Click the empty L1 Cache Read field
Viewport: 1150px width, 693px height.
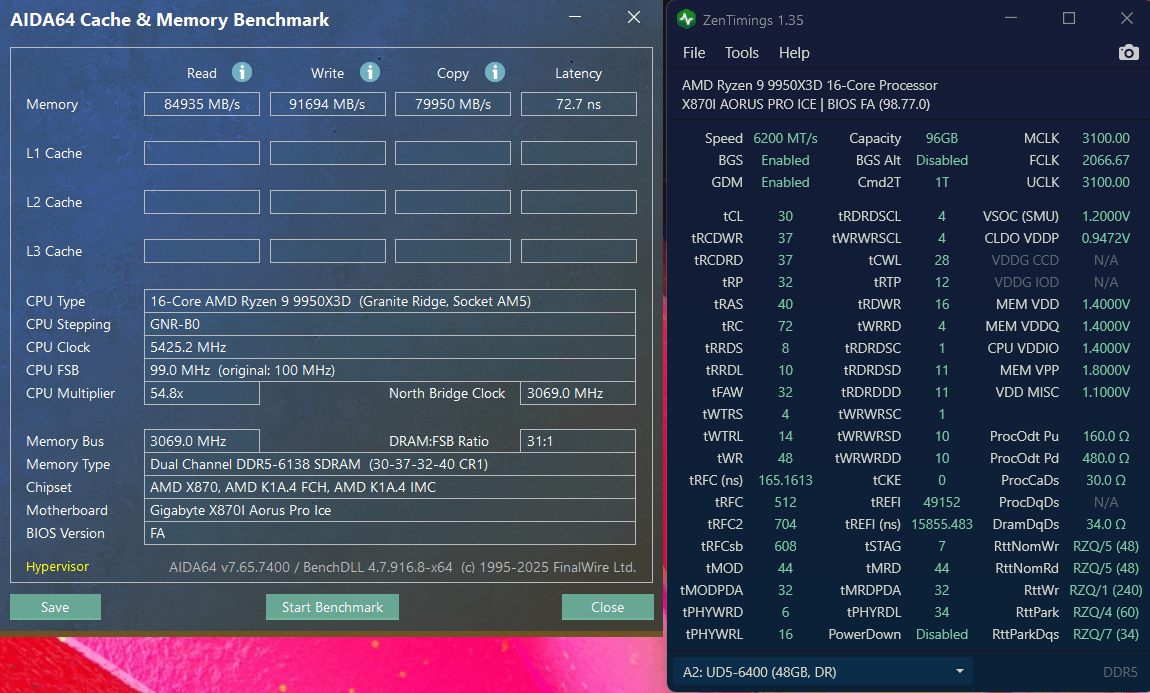pyautogui.click(x=202, y=153)
